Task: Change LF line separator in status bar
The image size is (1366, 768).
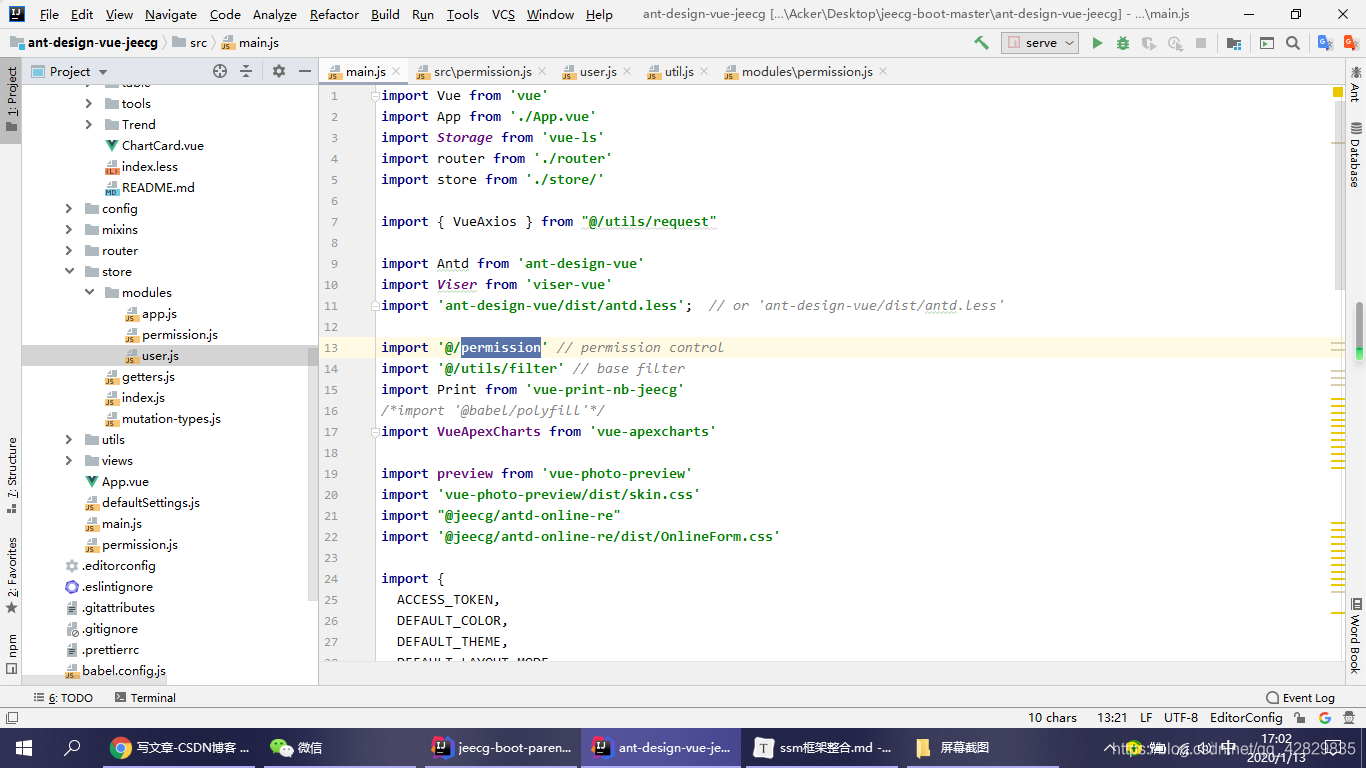Action: (1146, 717)
